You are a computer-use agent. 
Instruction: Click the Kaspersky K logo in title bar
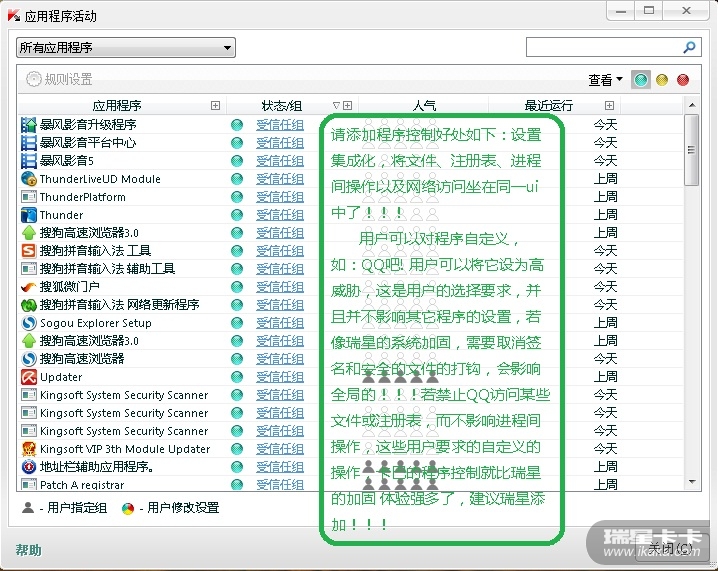click(x=14, y=15)
